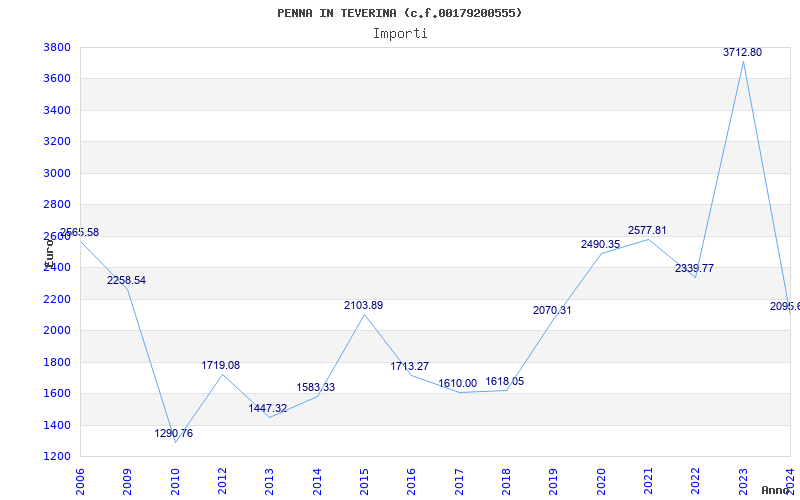Select data label 3712.80
The height and width of the screenshot is (500, 800).
coord(742,52)
